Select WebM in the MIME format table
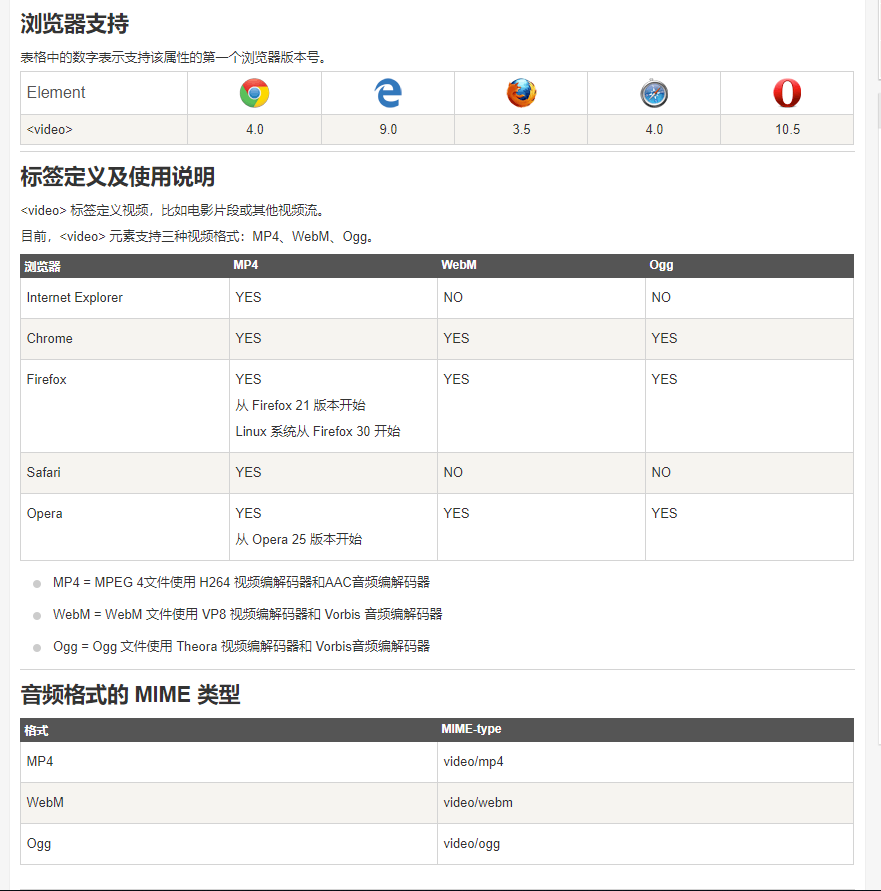 (228, 803)
